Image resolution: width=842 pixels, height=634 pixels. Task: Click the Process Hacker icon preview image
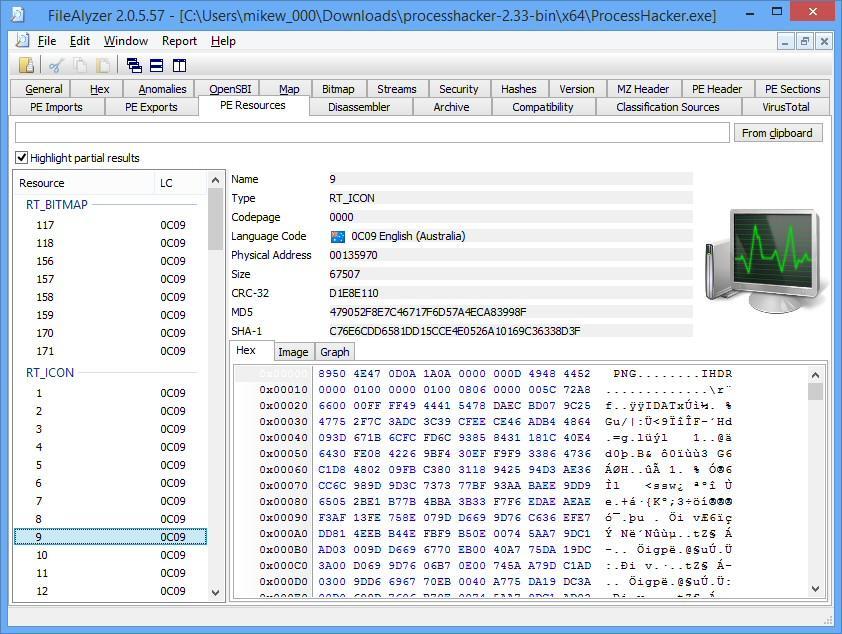tap(765, 260)
